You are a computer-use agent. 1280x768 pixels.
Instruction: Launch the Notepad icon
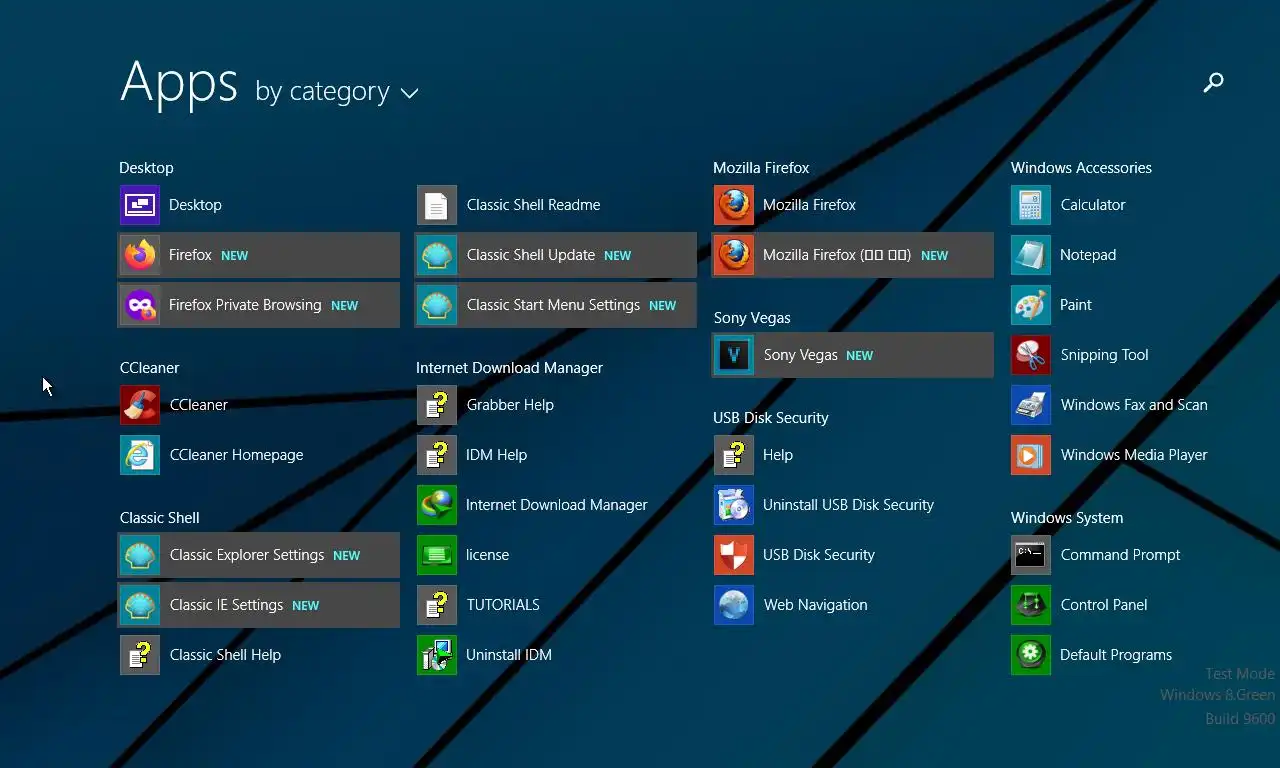[x=1031, y=255]
